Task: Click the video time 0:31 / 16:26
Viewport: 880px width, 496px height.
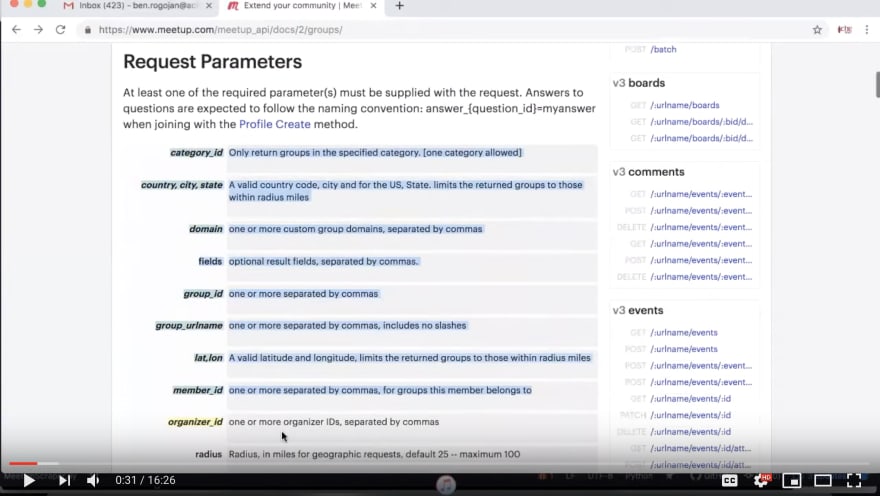Action: coord(145,480)
